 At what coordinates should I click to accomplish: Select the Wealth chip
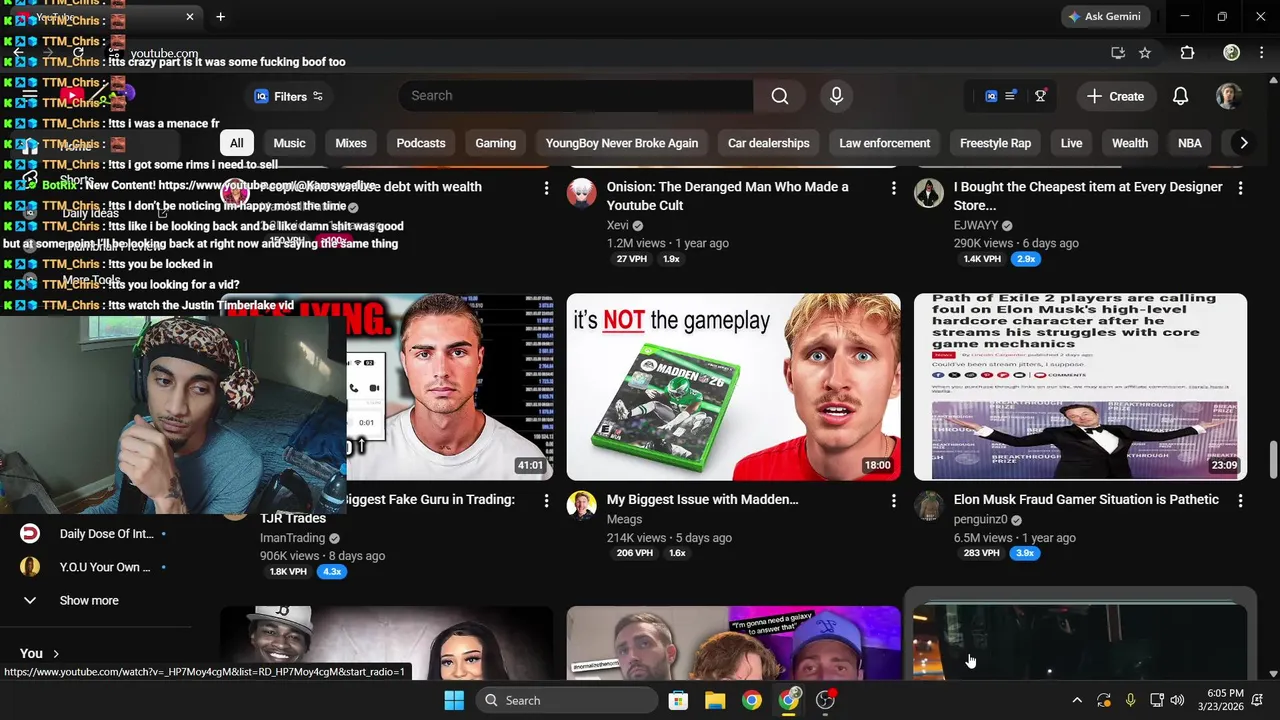[1130, 143]
